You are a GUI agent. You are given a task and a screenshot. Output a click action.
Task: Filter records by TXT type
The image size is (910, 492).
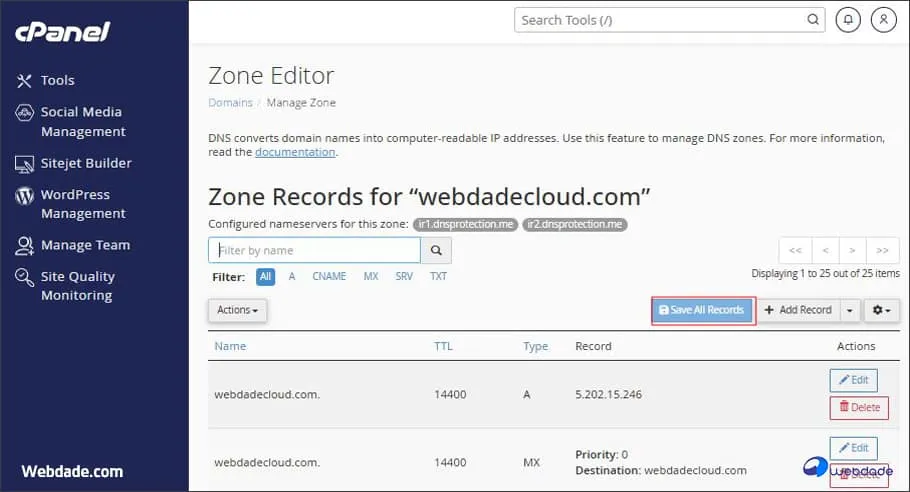tap(438, 277)
